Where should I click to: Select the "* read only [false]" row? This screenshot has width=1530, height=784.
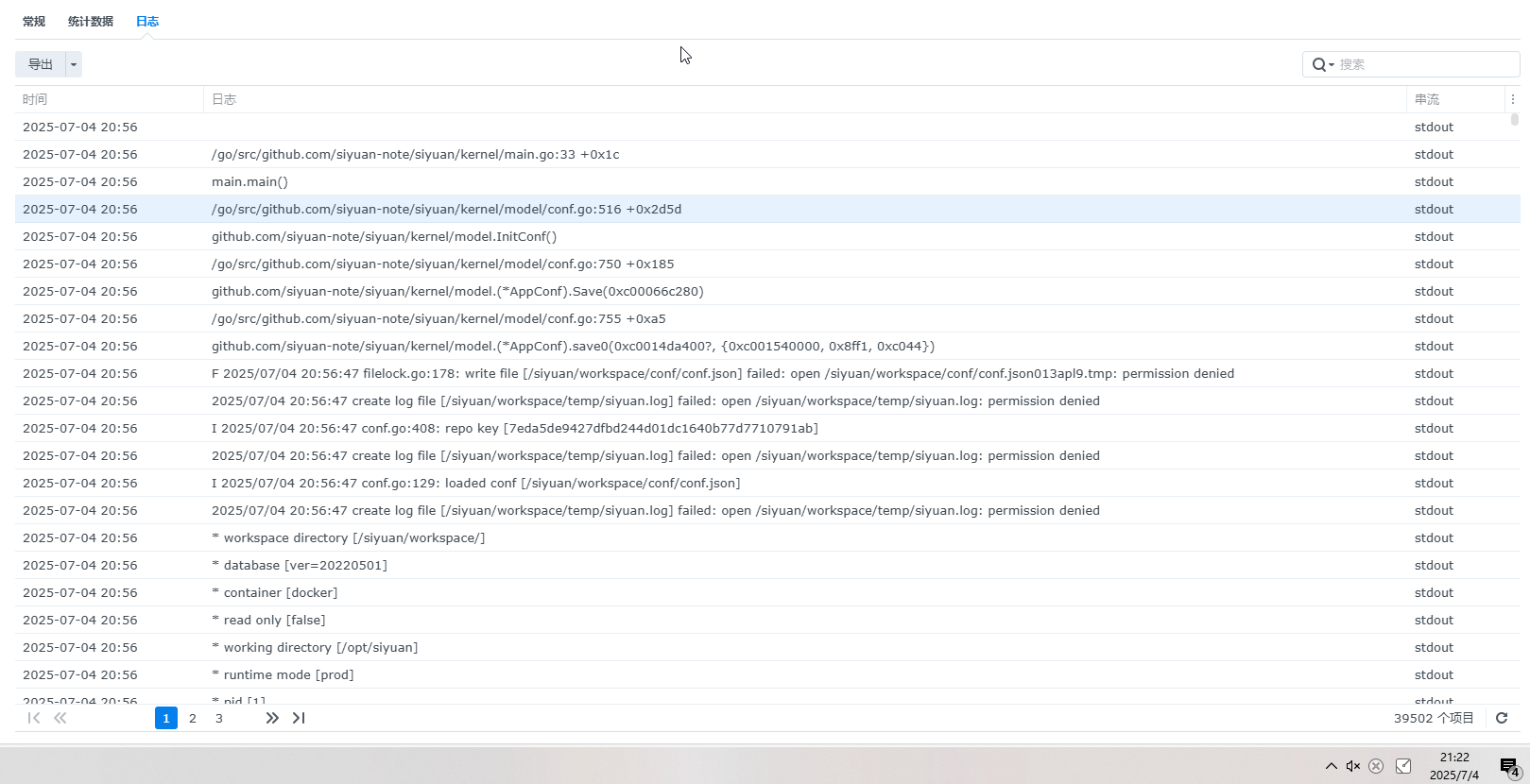click(767, 620)
